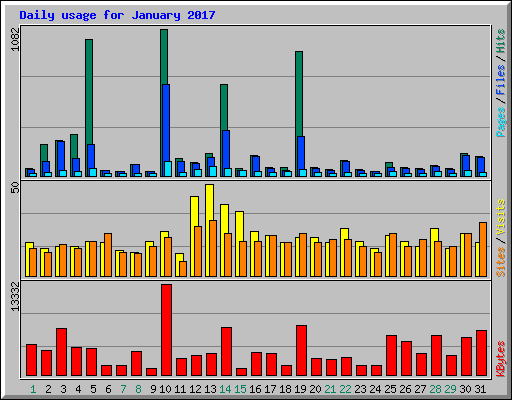This screenshot has width=512, height=400.
Task: Select the cyan Pages bar for day 10
Action: tap(168, 169)
